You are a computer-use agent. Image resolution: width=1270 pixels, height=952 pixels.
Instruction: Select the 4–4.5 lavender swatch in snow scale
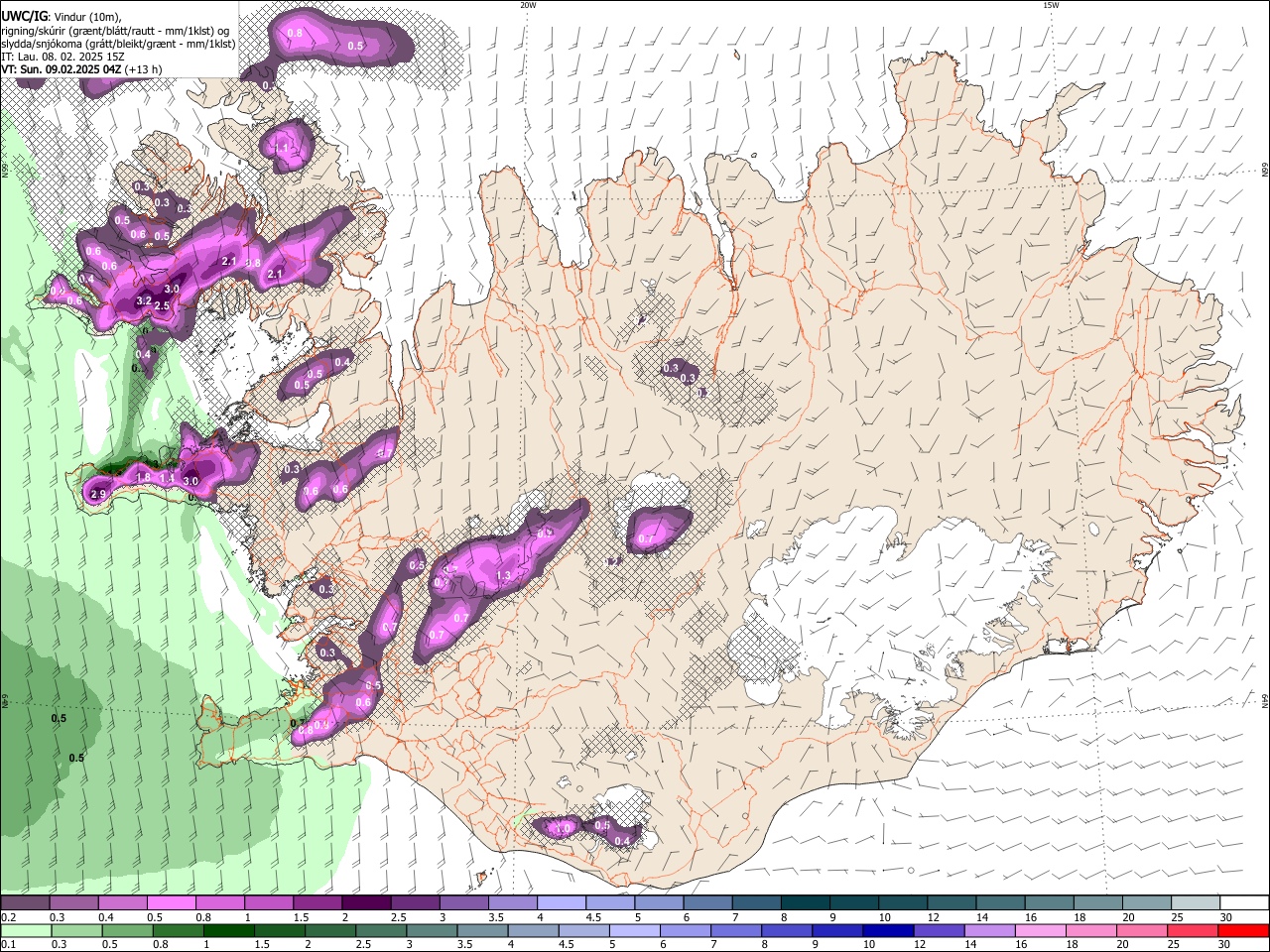[x=560, y=903]
